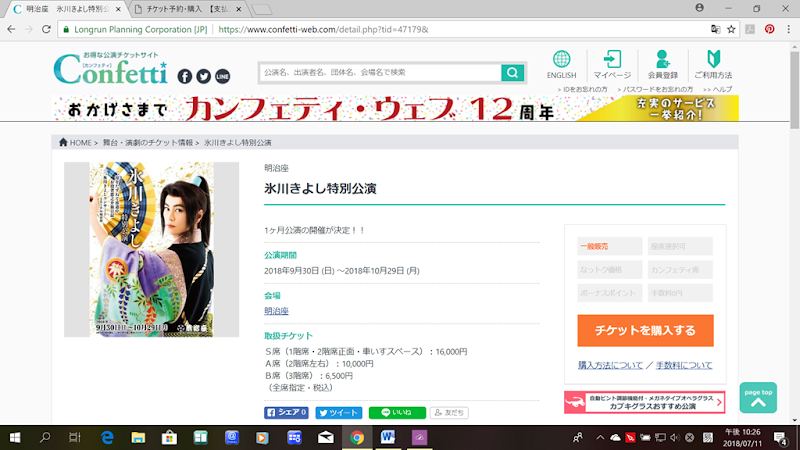Screen dimensions: 800x450
Task: Open Confetti Twitter page icon
Action: (x=204, y=77)
